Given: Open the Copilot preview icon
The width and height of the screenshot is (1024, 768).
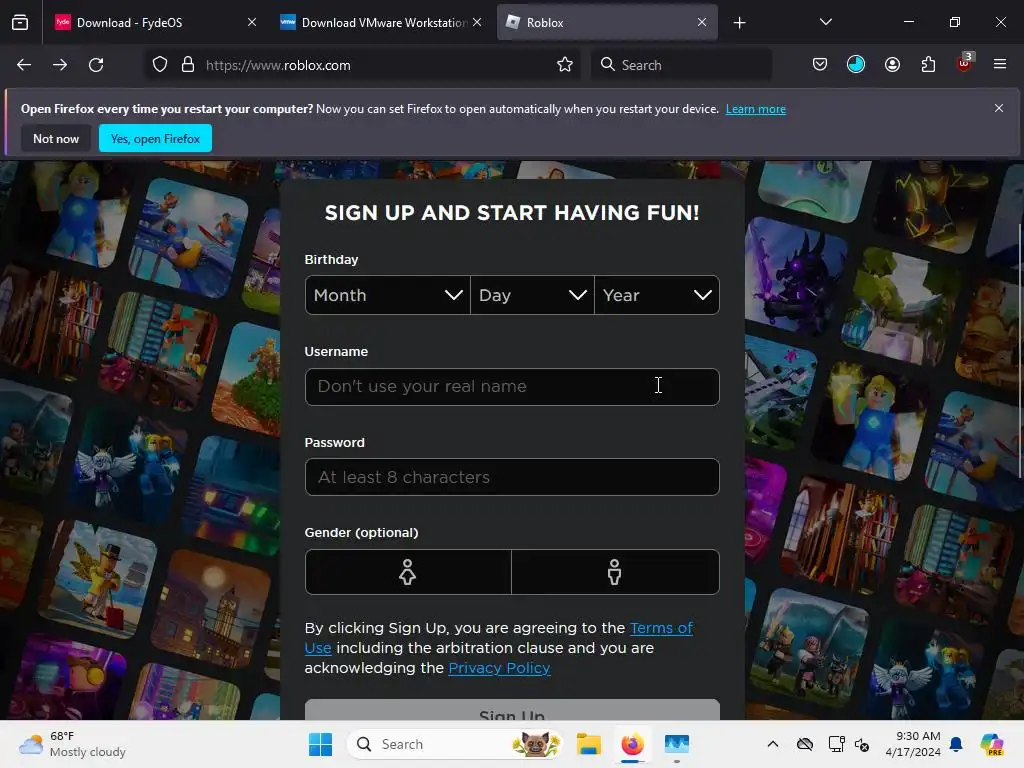Looking at the screenshot, I should click(992, 744).
